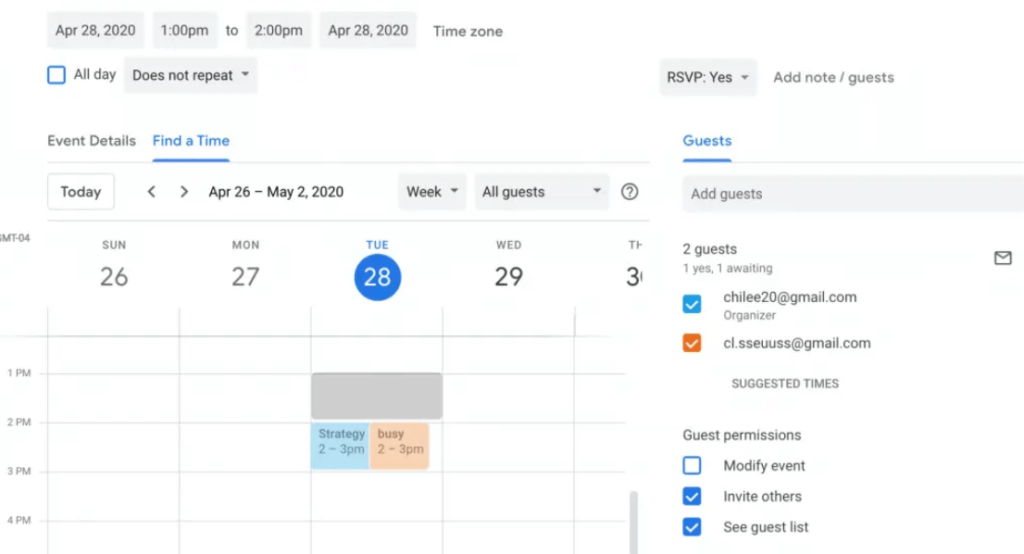
Task: Uncheck the See guest list permission
Action: click(x=692, y=527)
